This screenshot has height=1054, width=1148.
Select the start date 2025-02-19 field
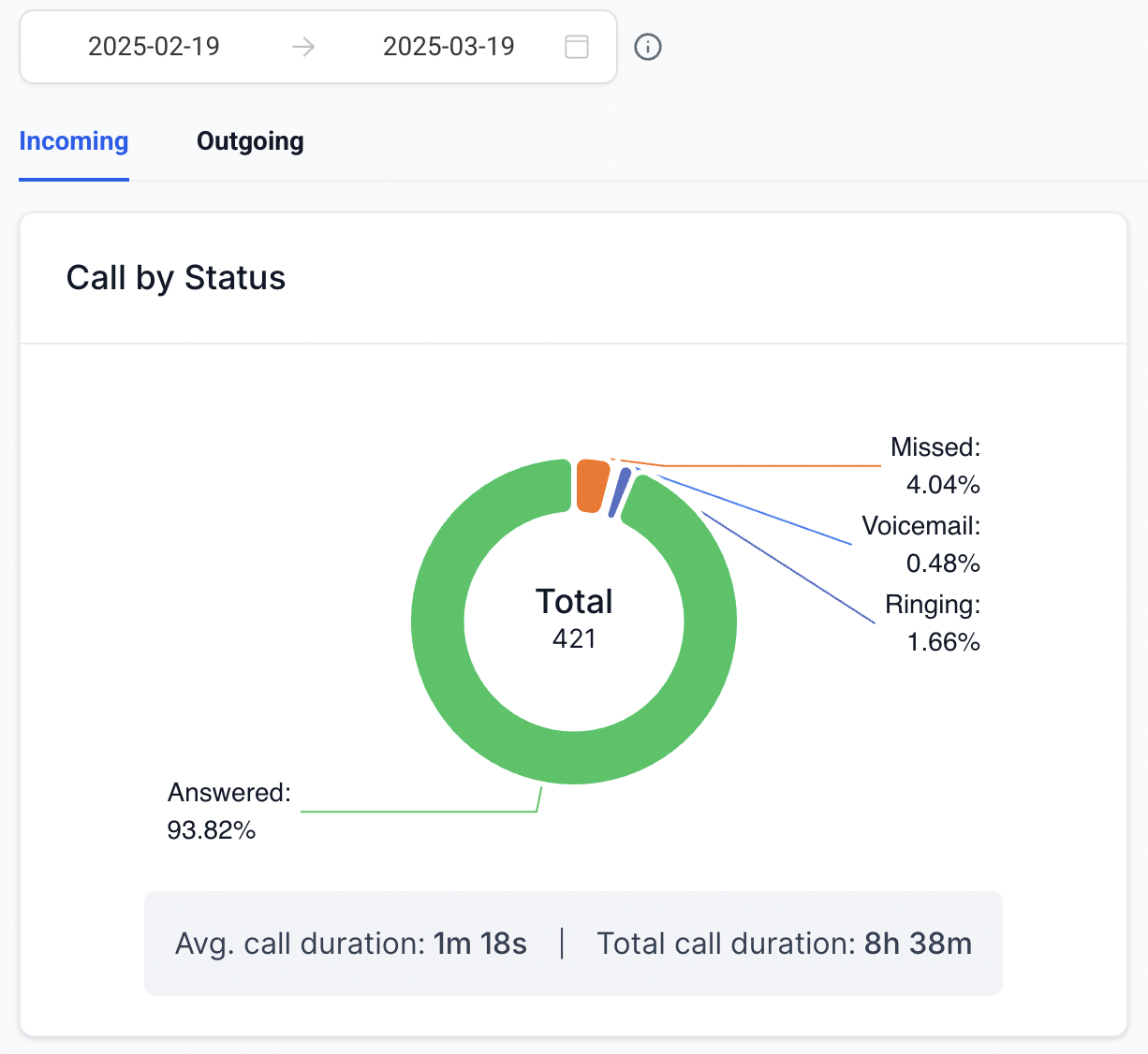coord(154,47)
